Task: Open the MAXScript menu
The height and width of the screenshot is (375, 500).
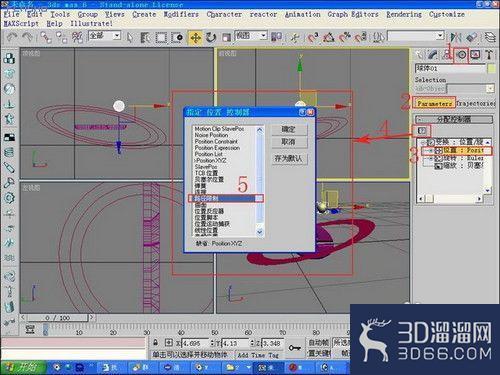Action: coord(21,24)
